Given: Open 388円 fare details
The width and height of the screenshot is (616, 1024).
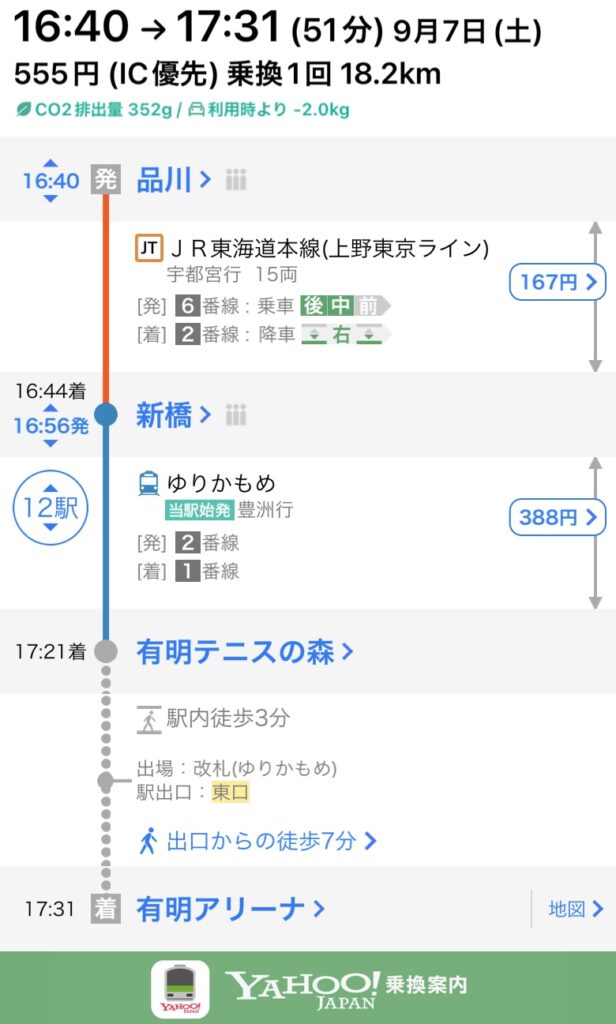Looking at the screenshot, I should click(557, 518).
